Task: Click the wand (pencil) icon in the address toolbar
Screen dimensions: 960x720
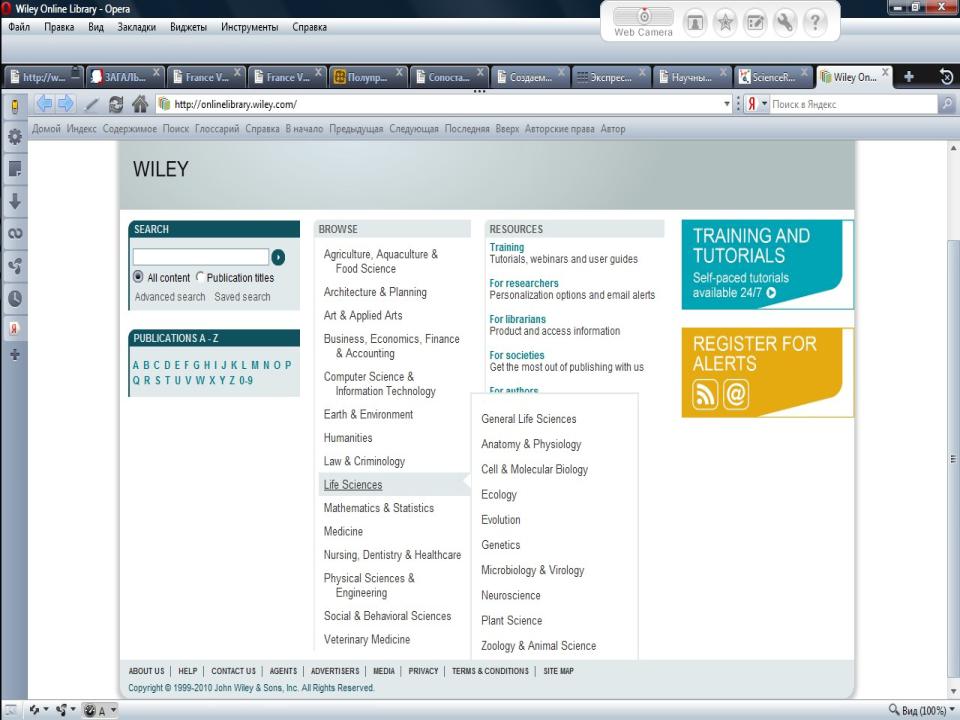Action: (92, 105)
